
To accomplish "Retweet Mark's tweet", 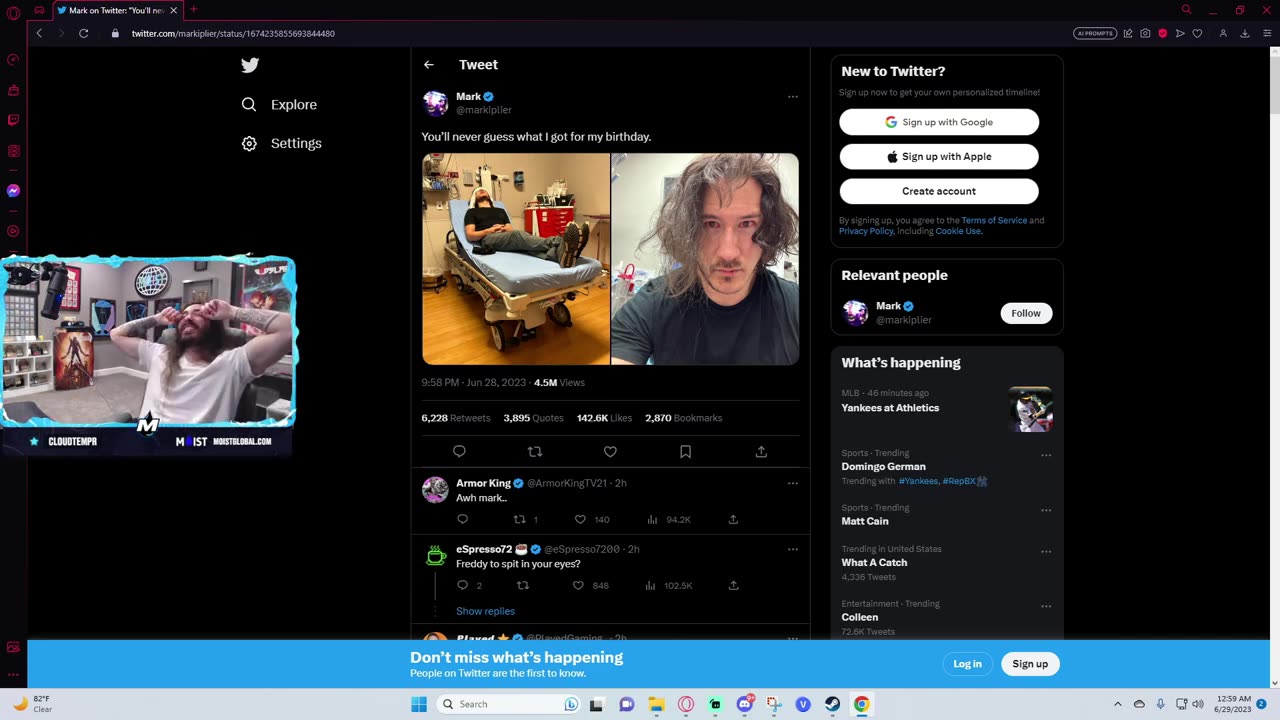I will [x=535, y=452].
